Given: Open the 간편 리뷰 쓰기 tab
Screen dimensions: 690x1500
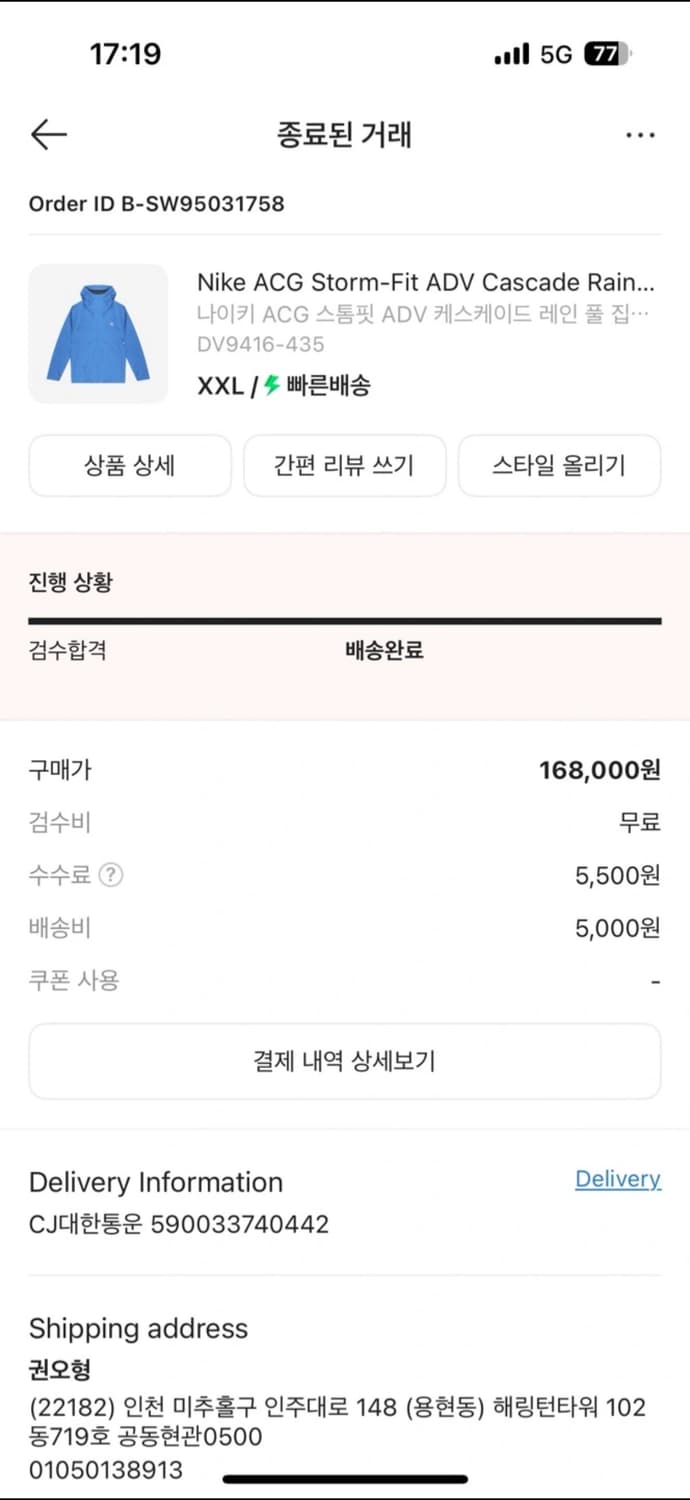Looking at the screenshot, I should 344,465.
